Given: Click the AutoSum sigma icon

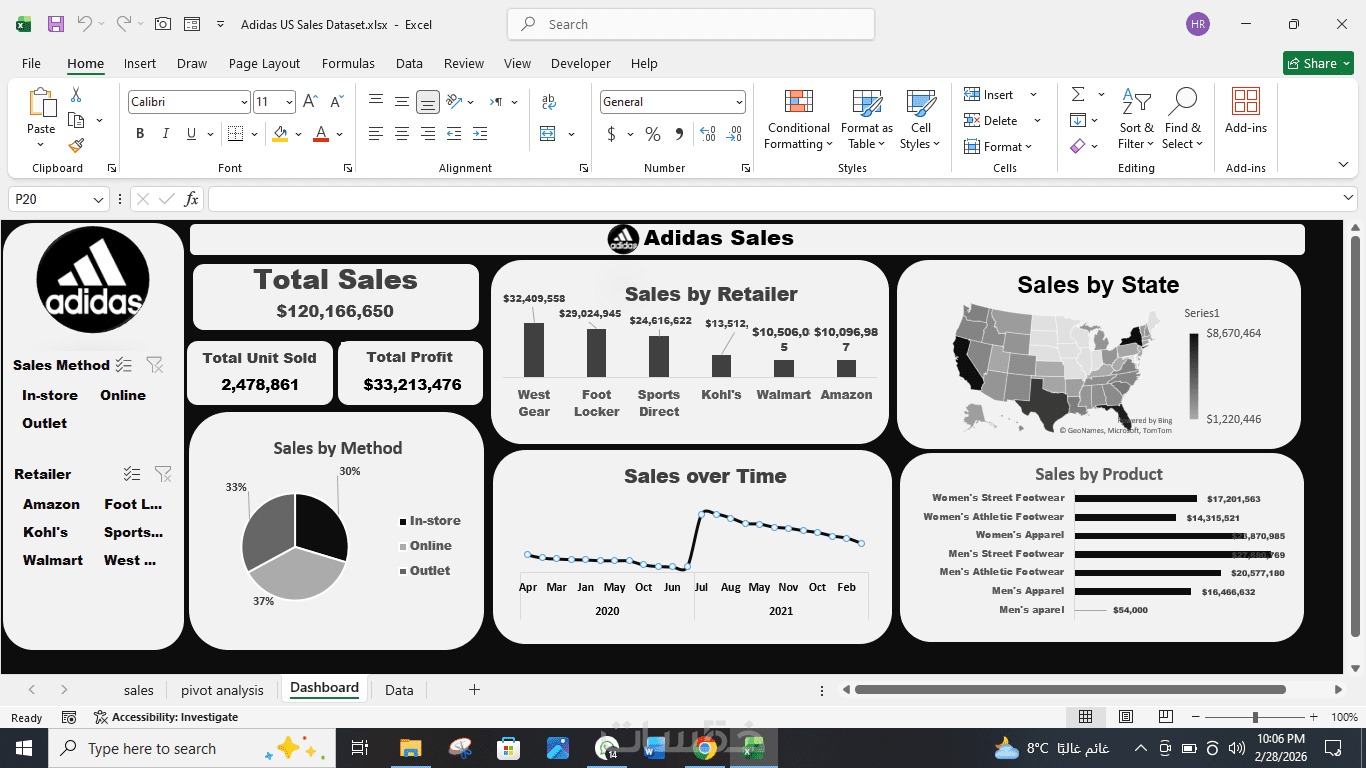Looking at the screenshot, I should click(1078, 95).
